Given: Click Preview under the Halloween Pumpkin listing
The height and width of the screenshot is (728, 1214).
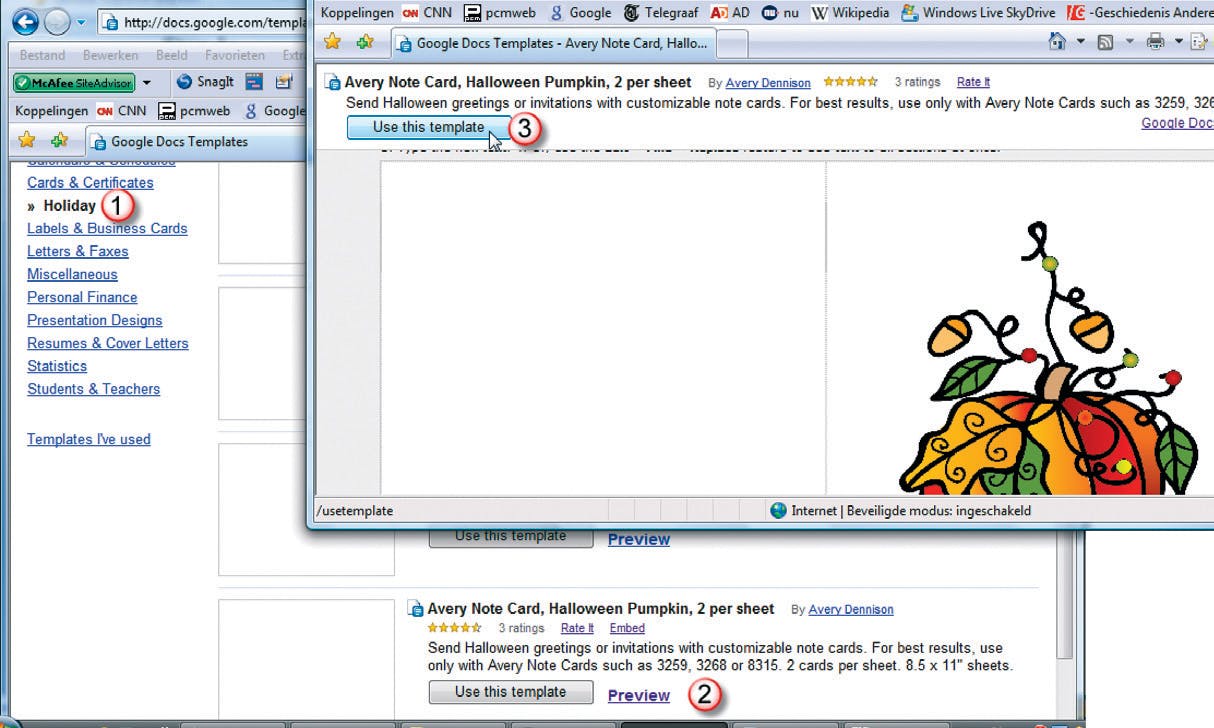Looking at the screenshot, I should pos(639,695).
